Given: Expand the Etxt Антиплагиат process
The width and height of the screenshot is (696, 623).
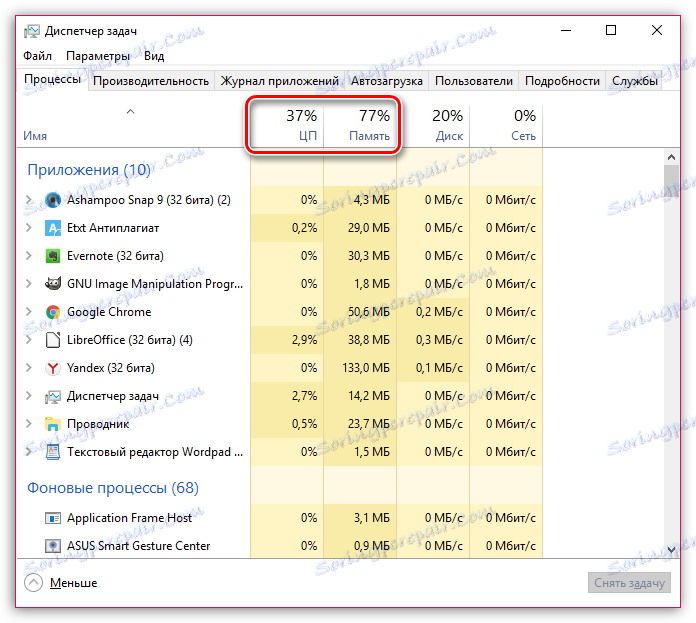Looking at the screenshot, I should pos(29,228).
